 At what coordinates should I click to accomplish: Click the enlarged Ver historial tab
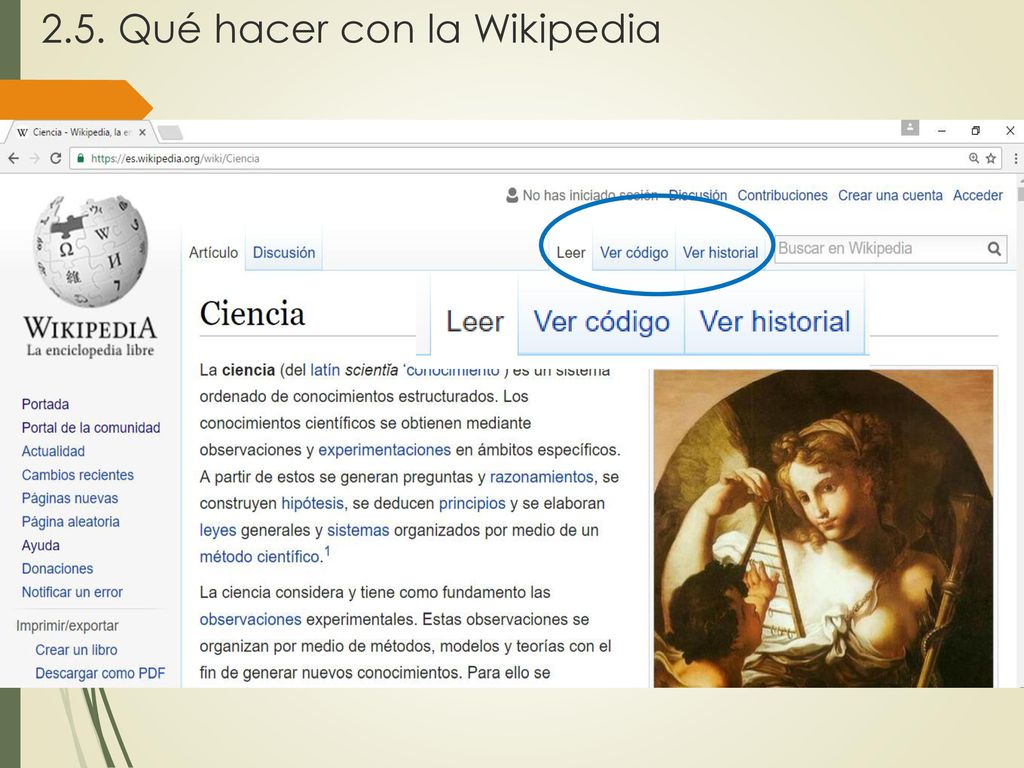pyautogui.click(x=775, y=322)
